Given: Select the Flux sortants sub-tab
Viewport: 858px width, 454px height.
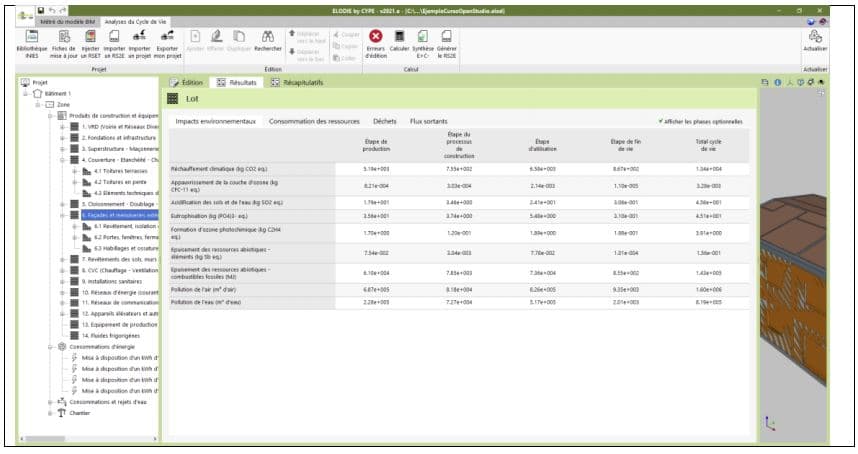Looking at the screenshot, I should [428, 121].
